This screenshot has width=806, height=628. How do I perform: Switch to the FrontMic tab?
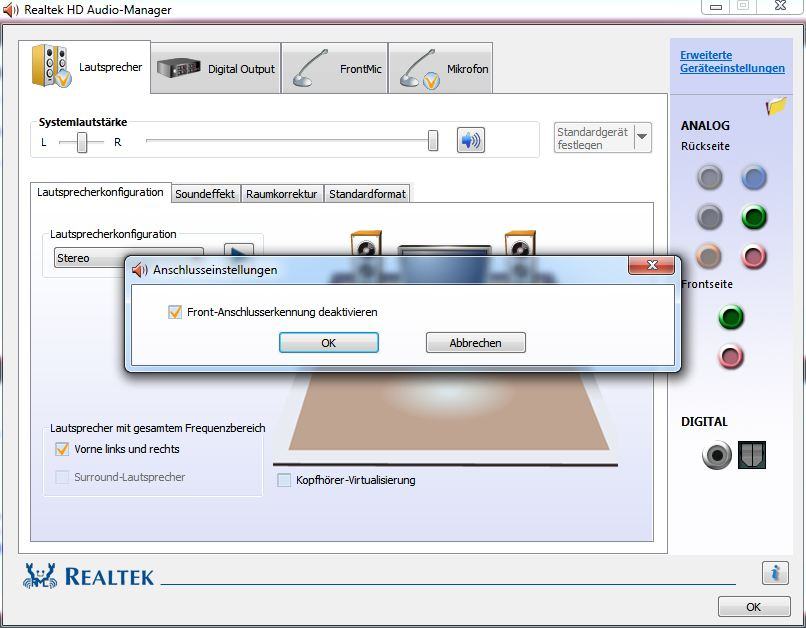[335, 68]
